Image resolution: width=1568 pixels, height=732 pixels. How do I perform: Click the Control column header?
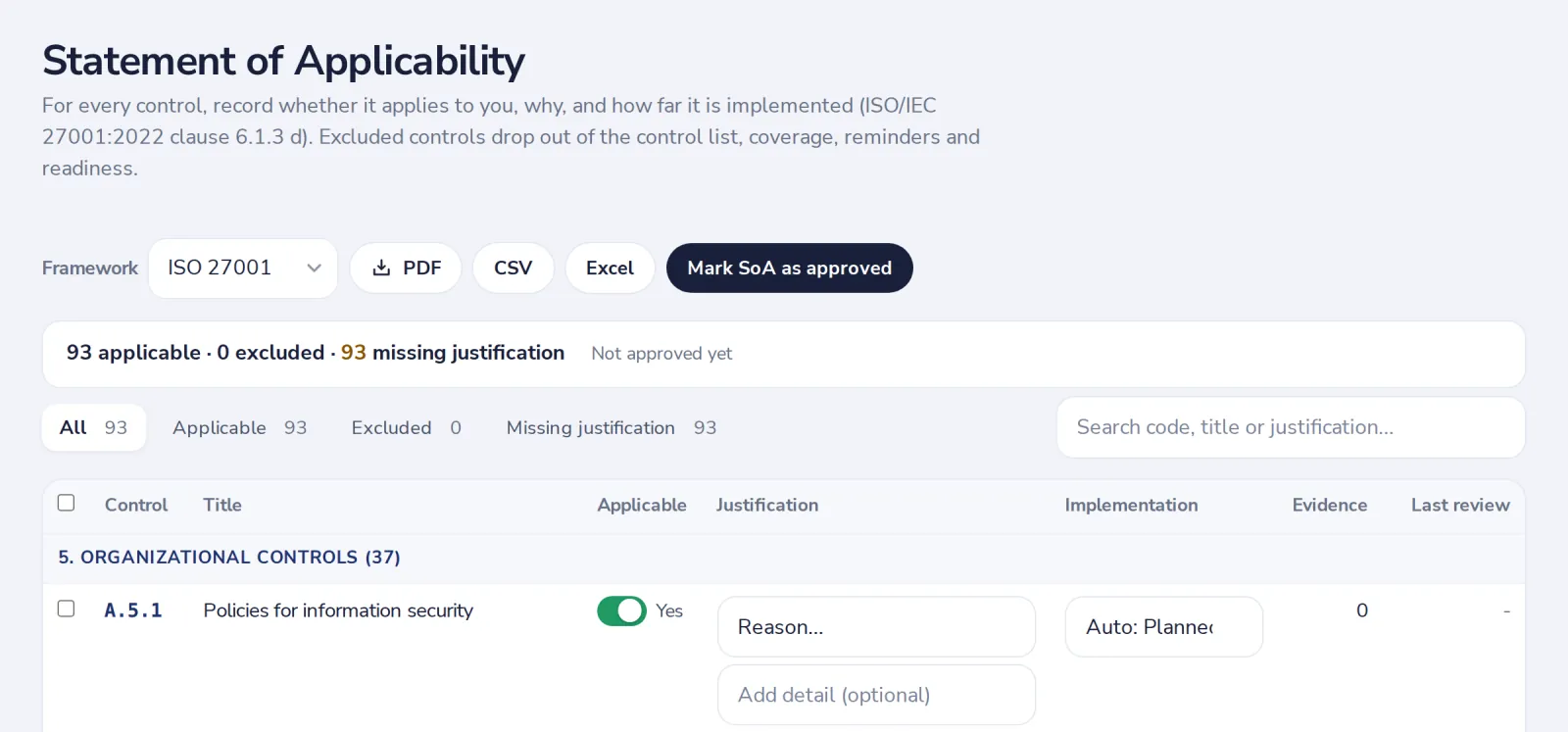(136, 505)
